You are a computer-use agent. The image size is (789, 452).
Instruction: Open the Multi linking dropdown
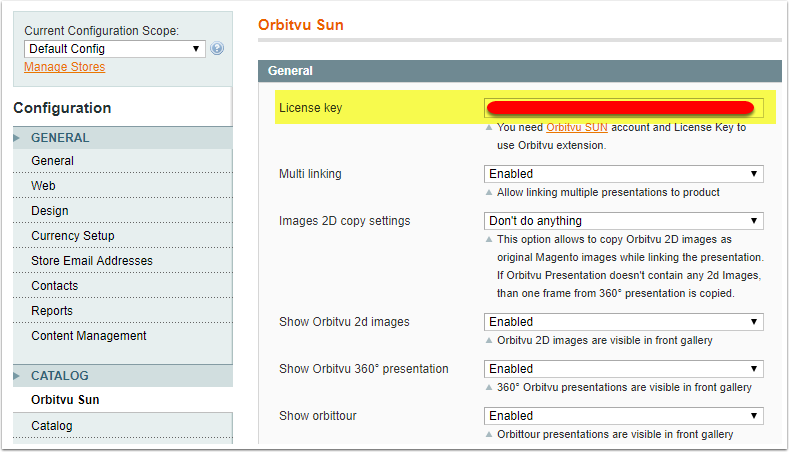tap(623, 174)
